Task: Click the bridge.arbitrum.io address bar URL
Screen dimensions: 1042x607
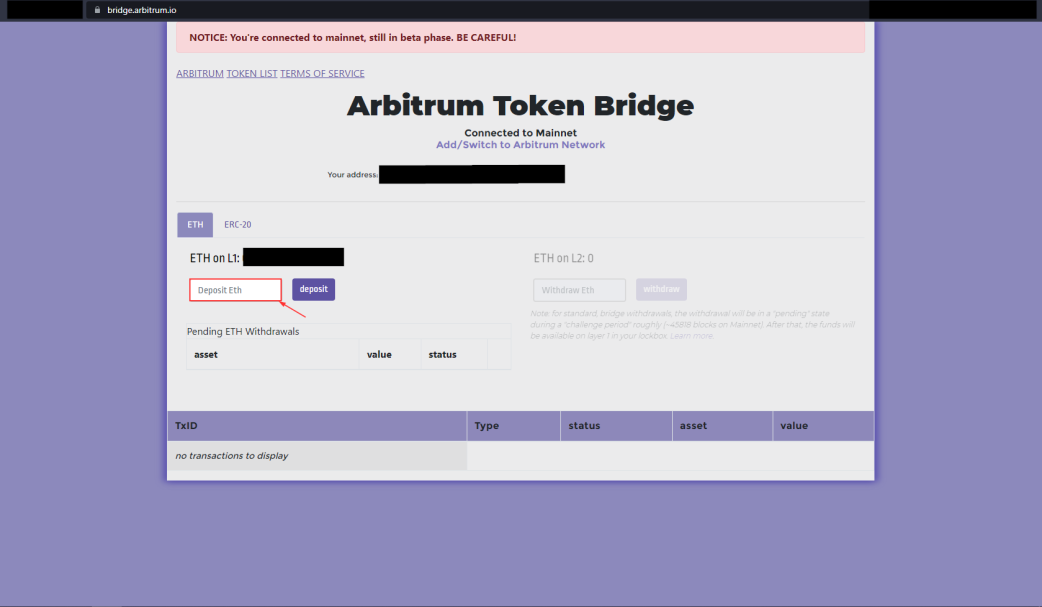Action: click(142, 10)
